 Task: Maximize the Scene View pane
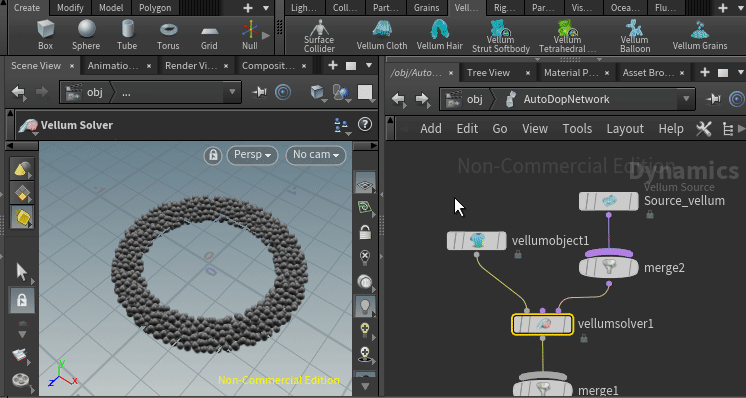pos(351,66)
